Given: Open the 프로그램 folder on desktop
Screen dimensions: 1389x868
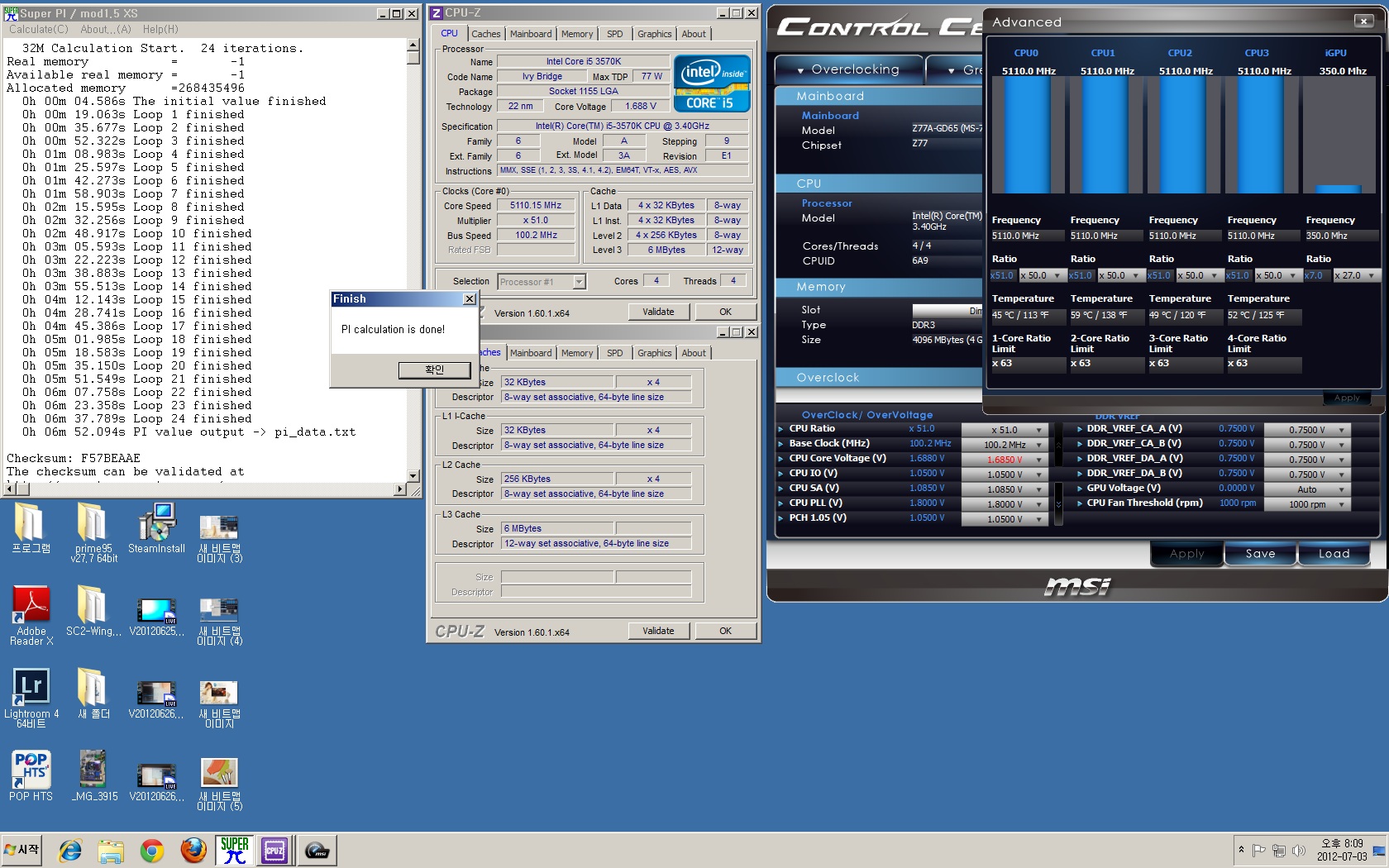Looking at the screenshot, I should (31, 529).
